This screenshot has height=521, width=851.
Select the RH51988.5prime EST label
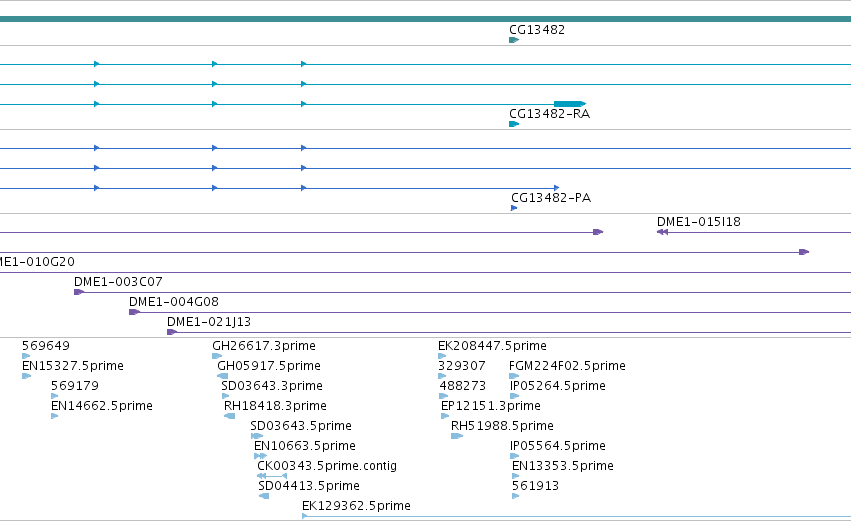point(502,427)
